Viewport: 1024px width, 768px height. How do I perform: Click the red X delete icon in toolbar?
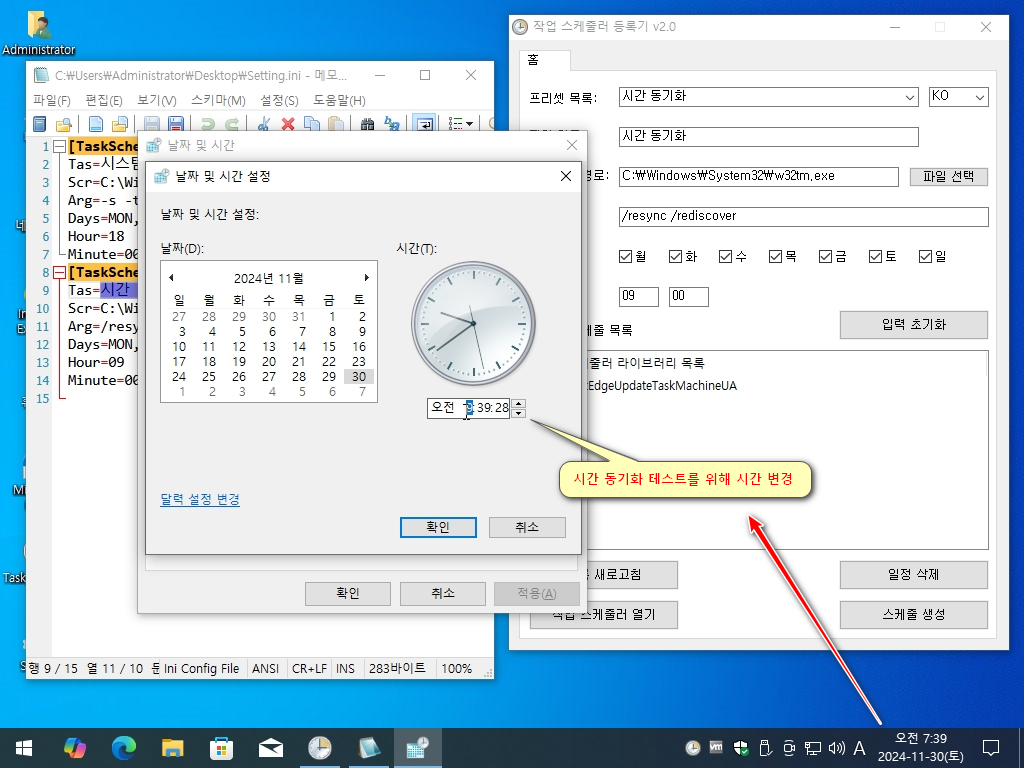click(x=287, y=123)
